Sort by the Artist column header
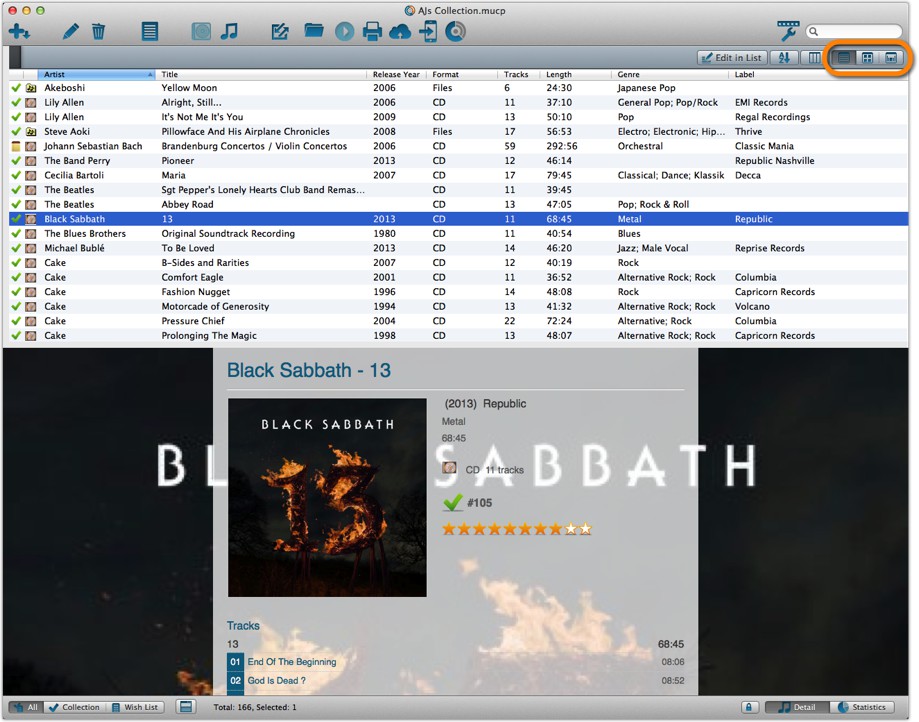The image size is (919, 722). [96, 74]
